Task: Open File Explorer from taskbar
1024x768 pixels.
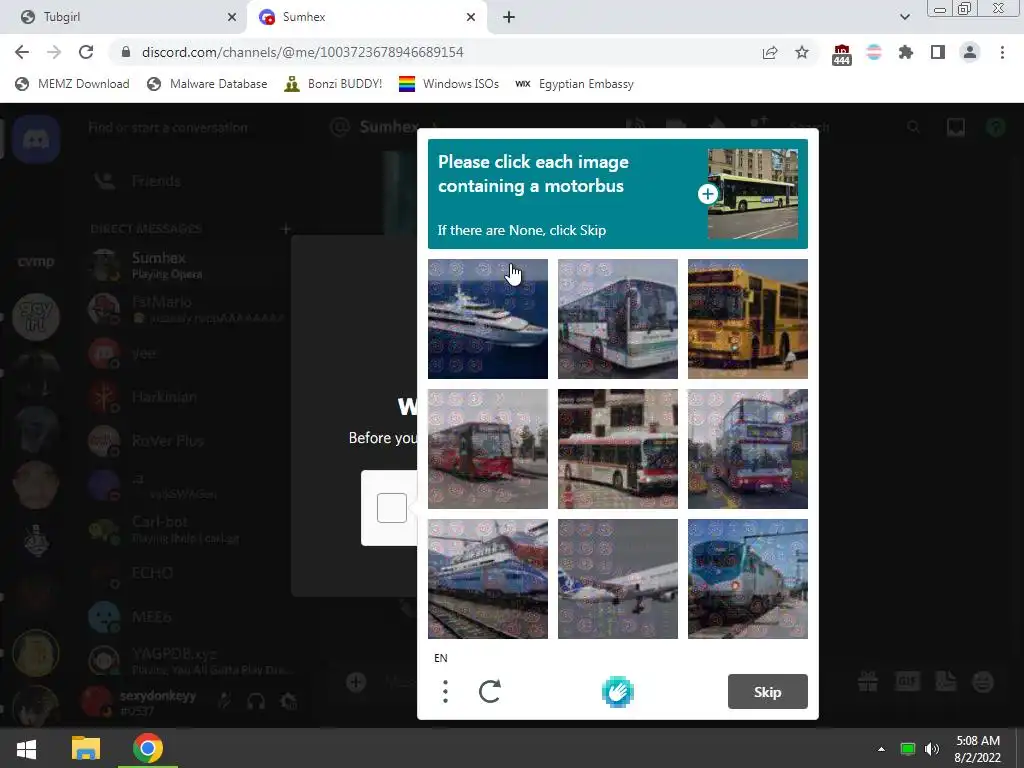Action: tap(86, 748)
